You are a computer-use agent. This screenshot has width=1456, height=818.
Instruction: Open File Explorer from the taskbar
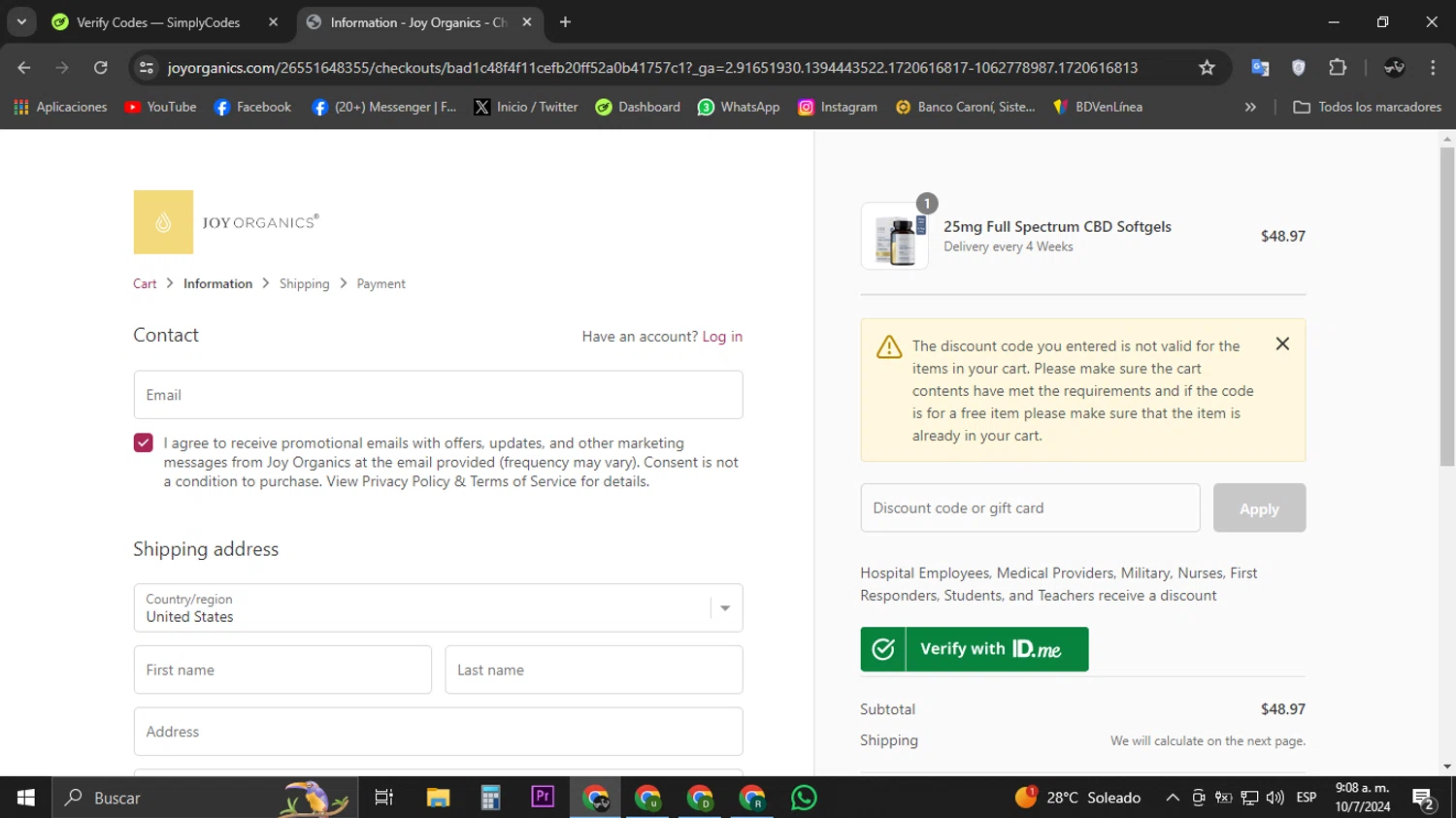click(x=438, y=798)
